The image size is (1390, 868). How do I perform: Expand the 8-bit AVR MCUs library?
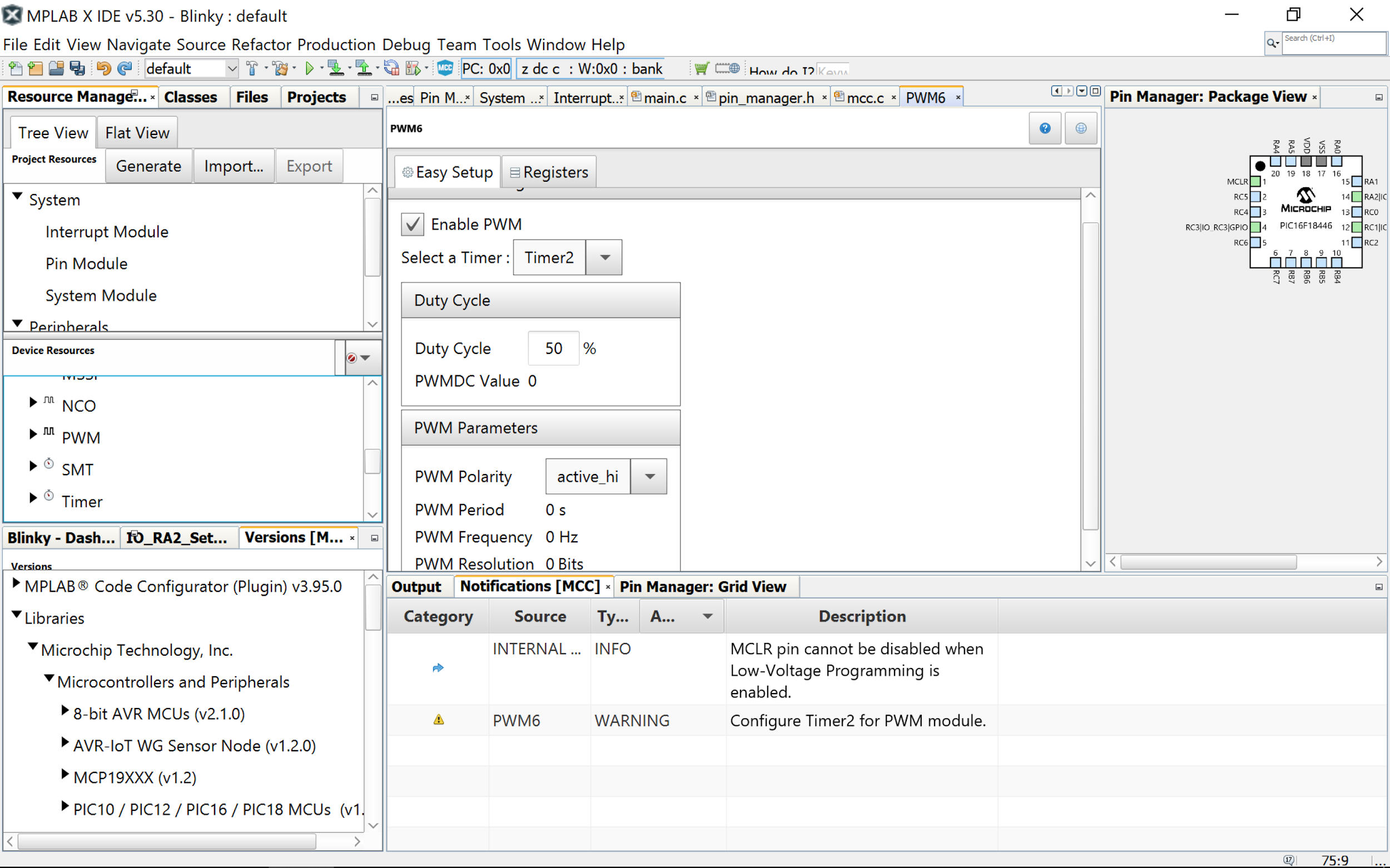pyautogui.click(x=65, y=711)
